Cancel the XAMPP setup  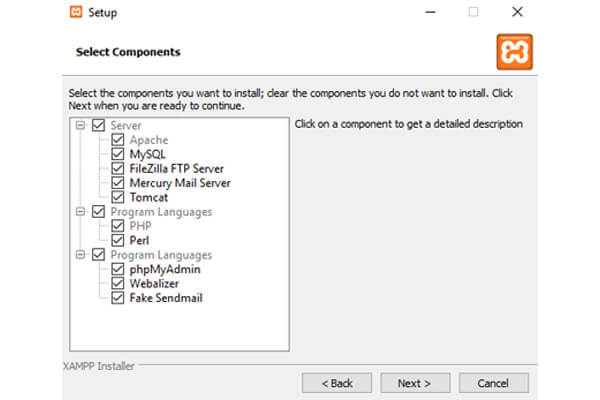click(x=494, y=383)
